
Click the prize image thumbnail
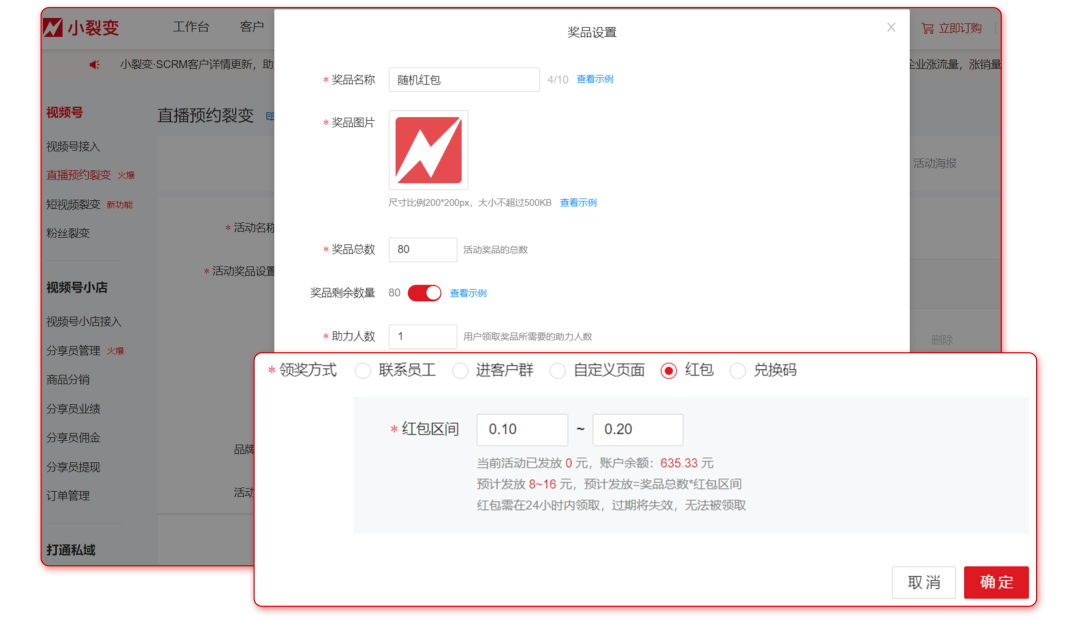[428, 150]
